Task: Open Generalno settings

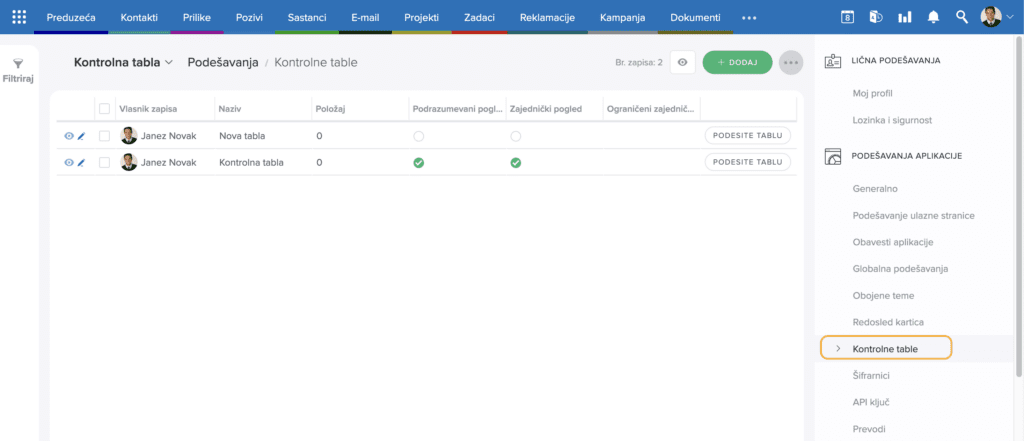Action: tap(875, 189)
